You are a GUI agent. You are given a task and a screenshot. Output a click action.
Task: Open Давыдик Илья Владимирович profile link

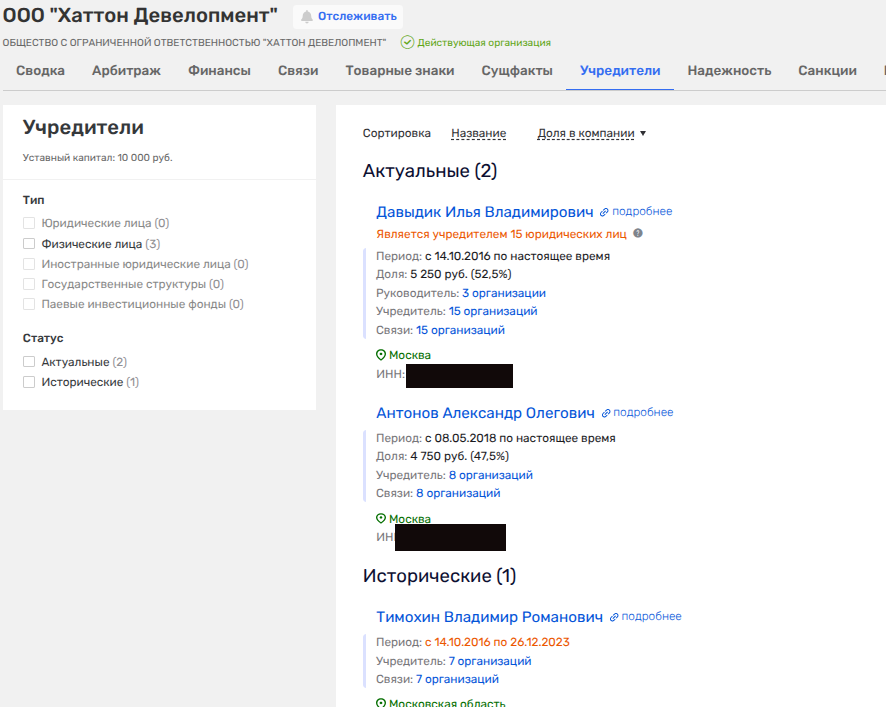point(484,212)
